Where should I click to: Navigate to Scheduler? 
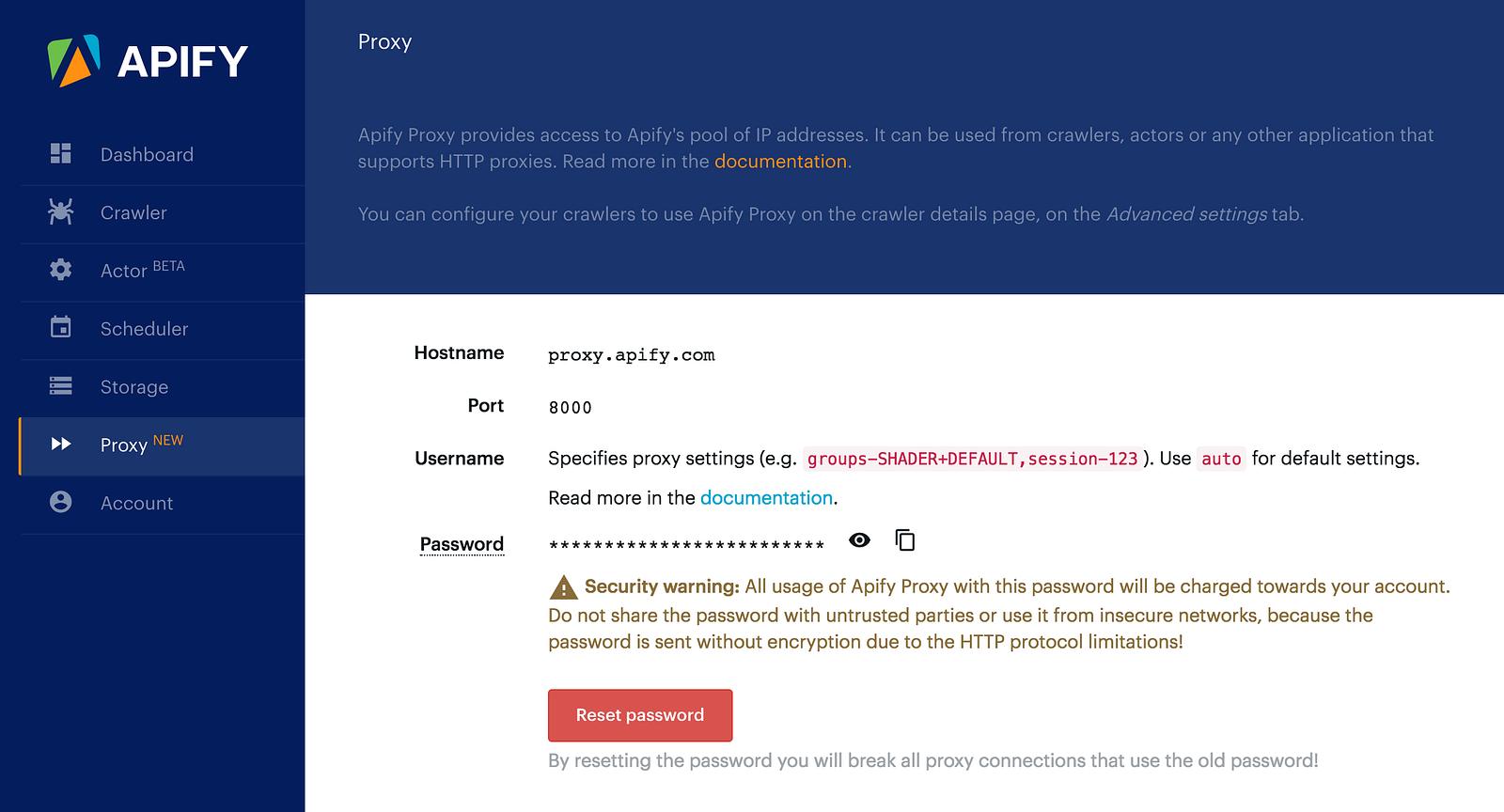[144, 329]
